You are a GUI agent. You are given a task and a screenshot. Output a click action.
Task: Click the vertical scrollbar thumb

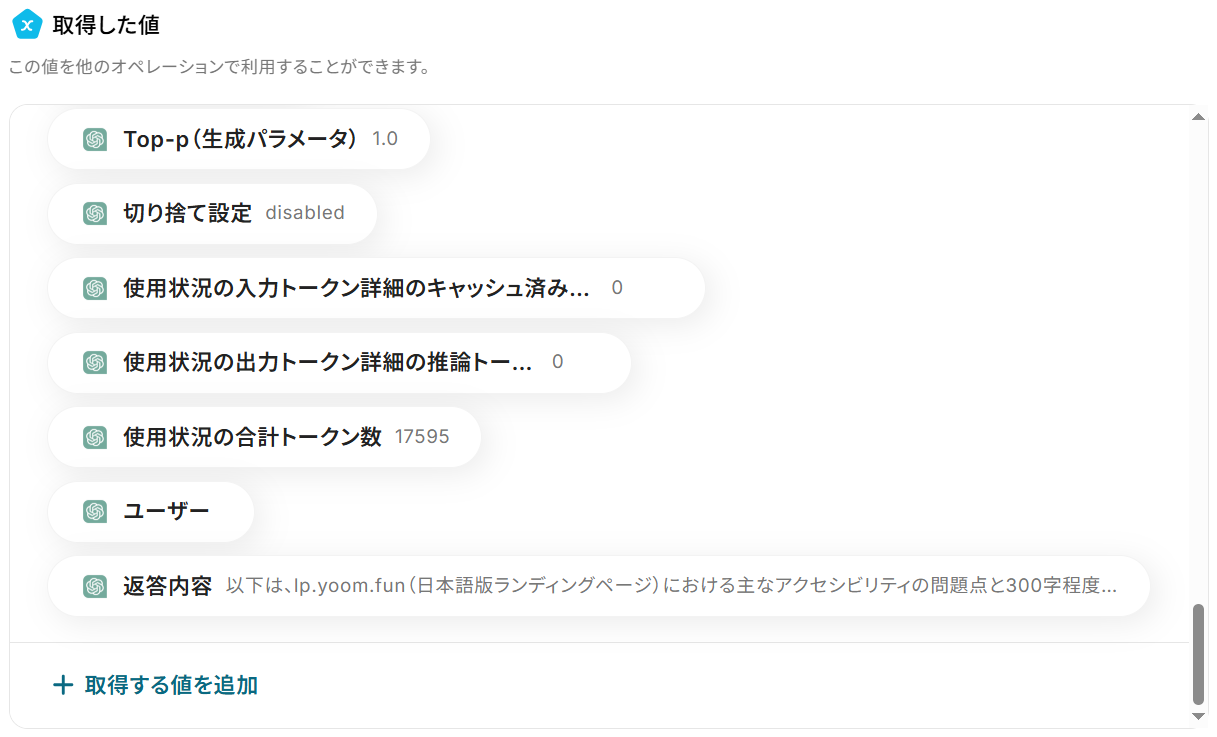click(1199, 655)
